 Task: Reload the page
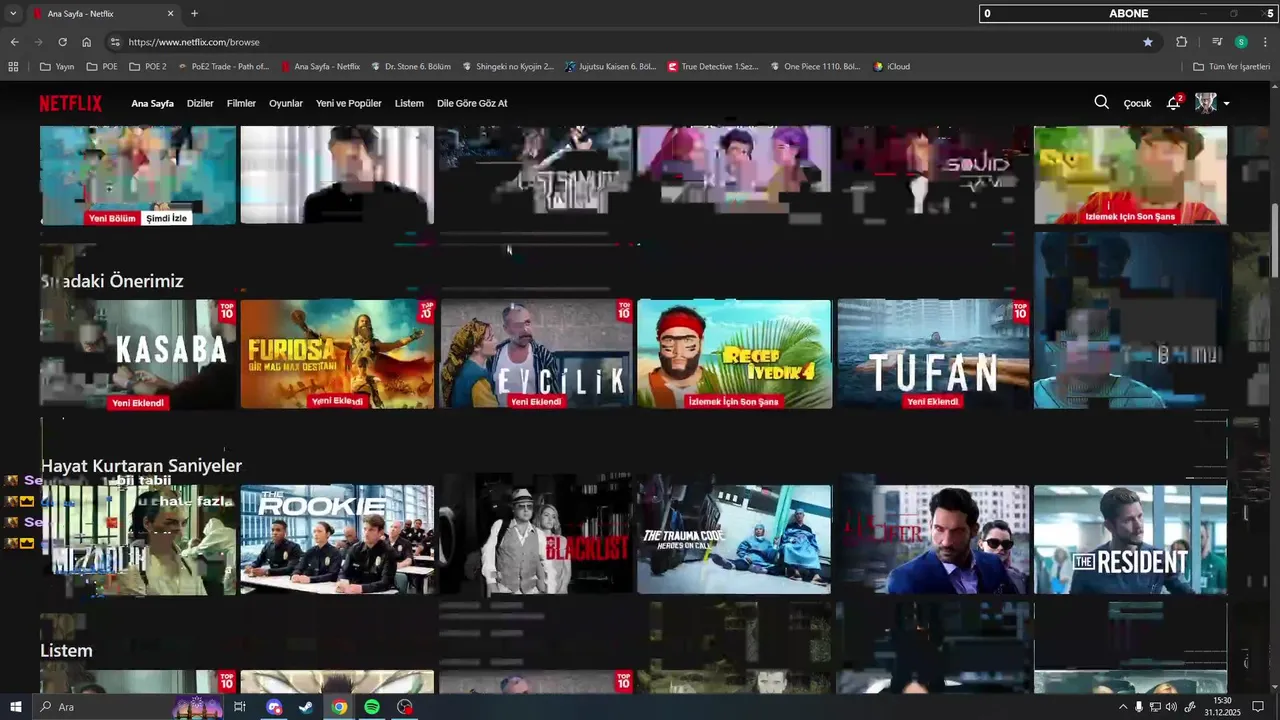tap(62, 42)
